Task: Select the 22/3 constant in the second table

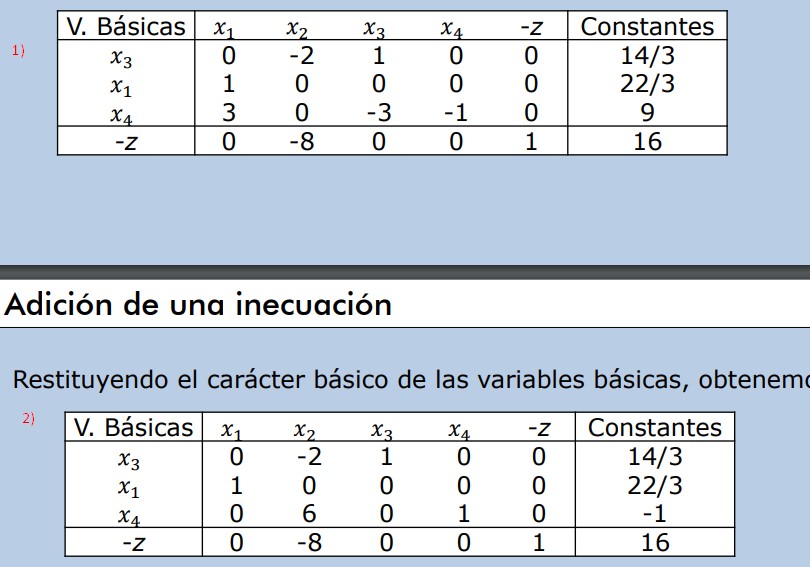Action: (654, 487)
